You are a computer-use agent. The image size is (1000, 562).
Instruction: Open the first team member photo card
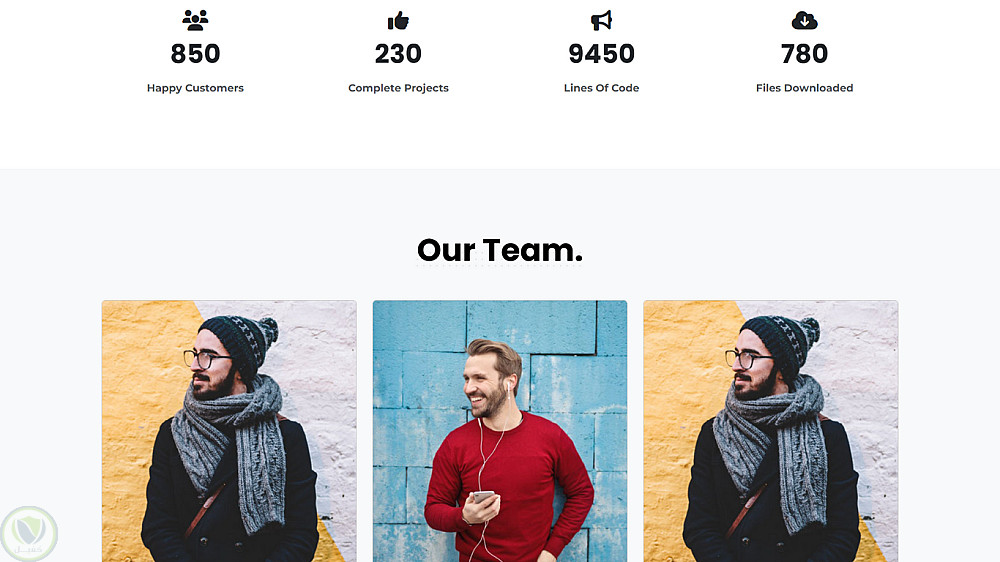pyautogui.click(x=229, y=431)
